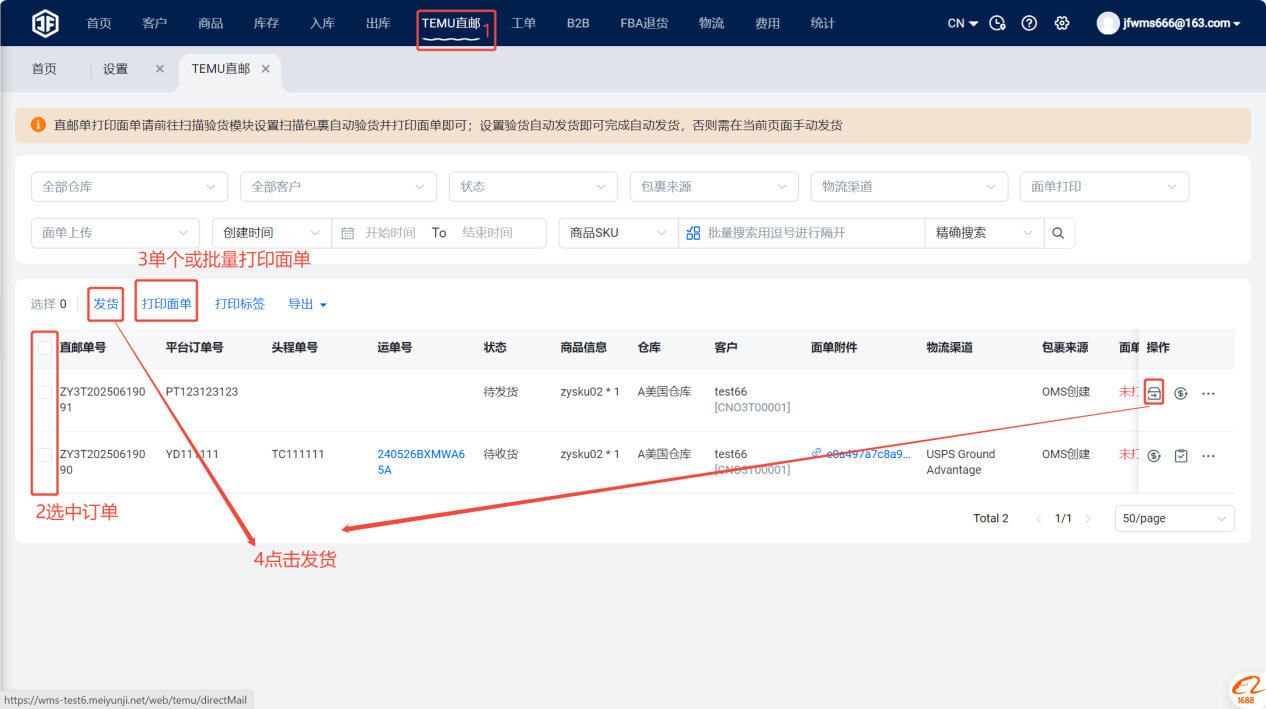
Task: Open the CN language dropdown
Action: pos(962,23)
